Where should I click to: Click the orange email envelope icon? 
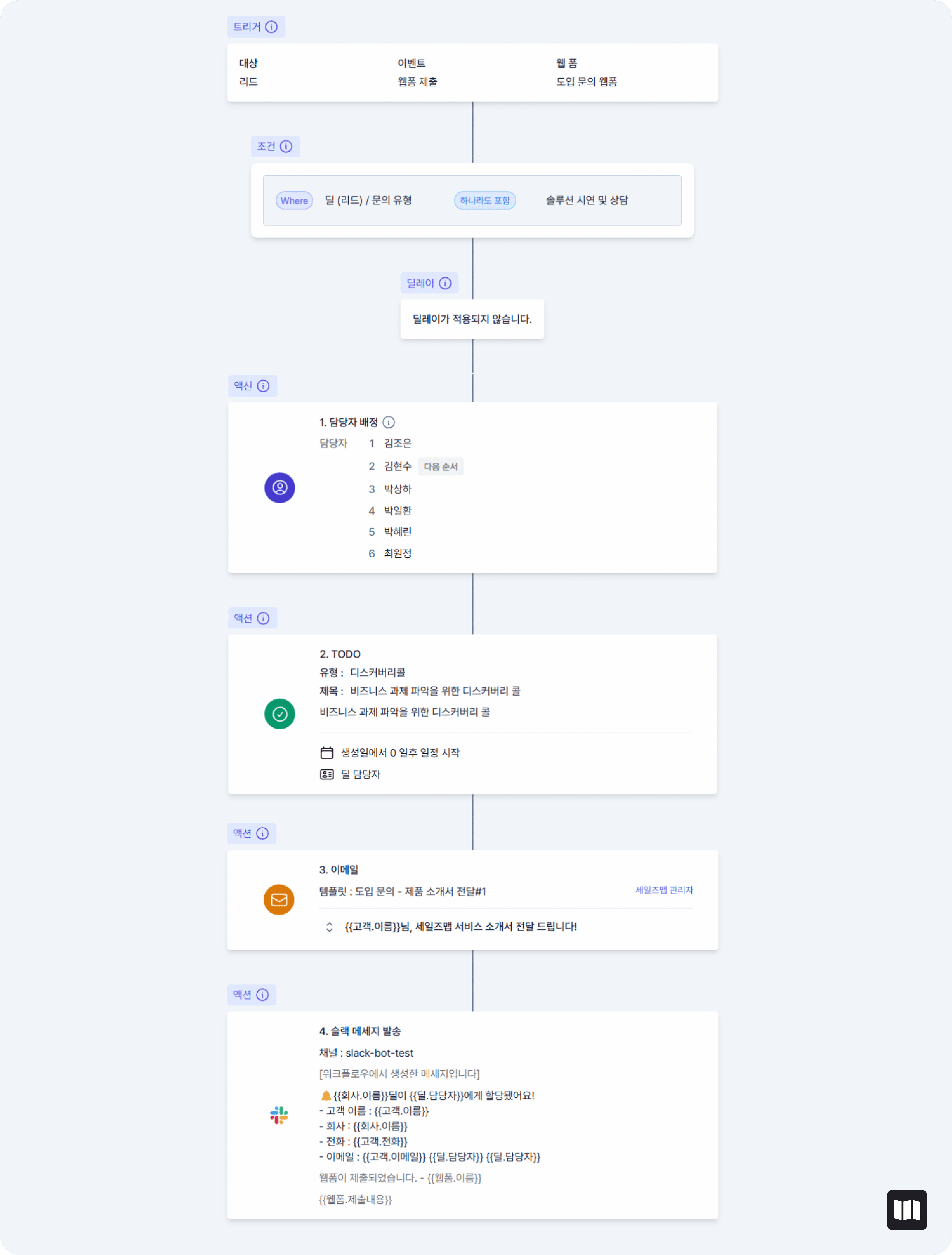coord(279,900)
